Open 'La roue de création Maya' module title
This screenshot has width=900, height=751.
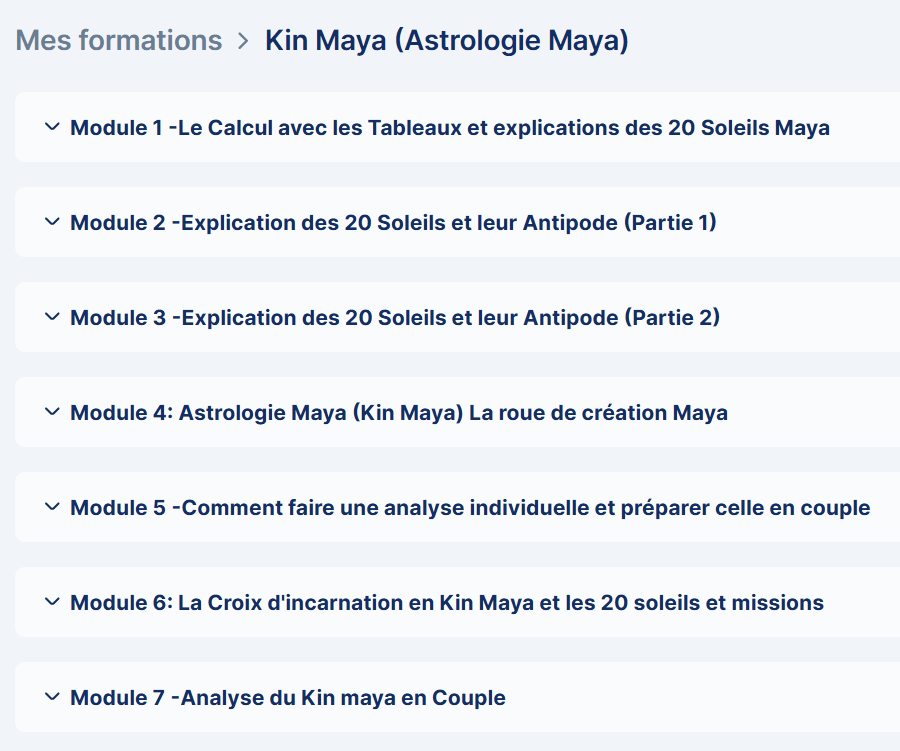[398, 413]
